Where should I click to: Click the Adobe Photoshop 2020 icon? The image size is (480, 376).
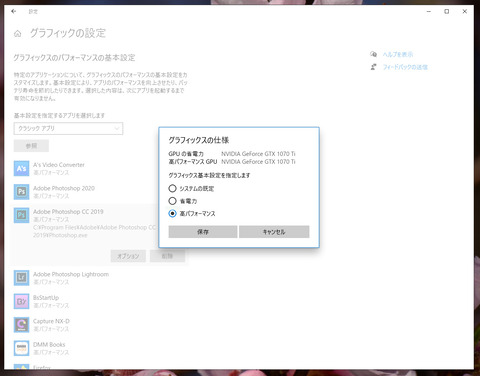pos(21,192)
